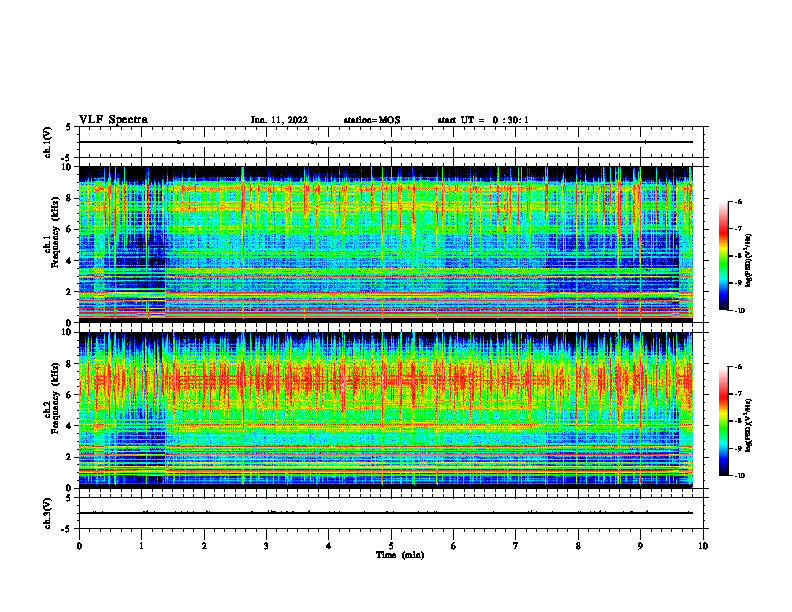The image size is (792, 612).
Task: Select the ch.1 "Frequency (kHz)" axis label
Action: pyautogui.click(x=55, y=232)
